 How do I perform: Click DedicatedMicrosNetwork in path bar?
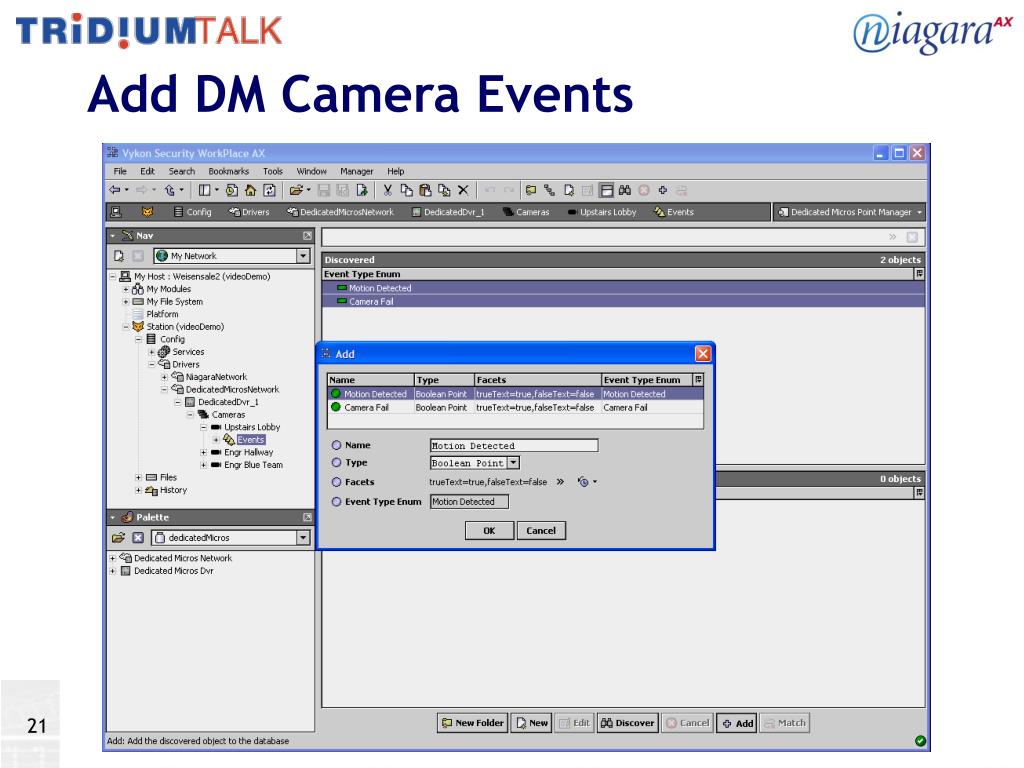tap(341, 212)
